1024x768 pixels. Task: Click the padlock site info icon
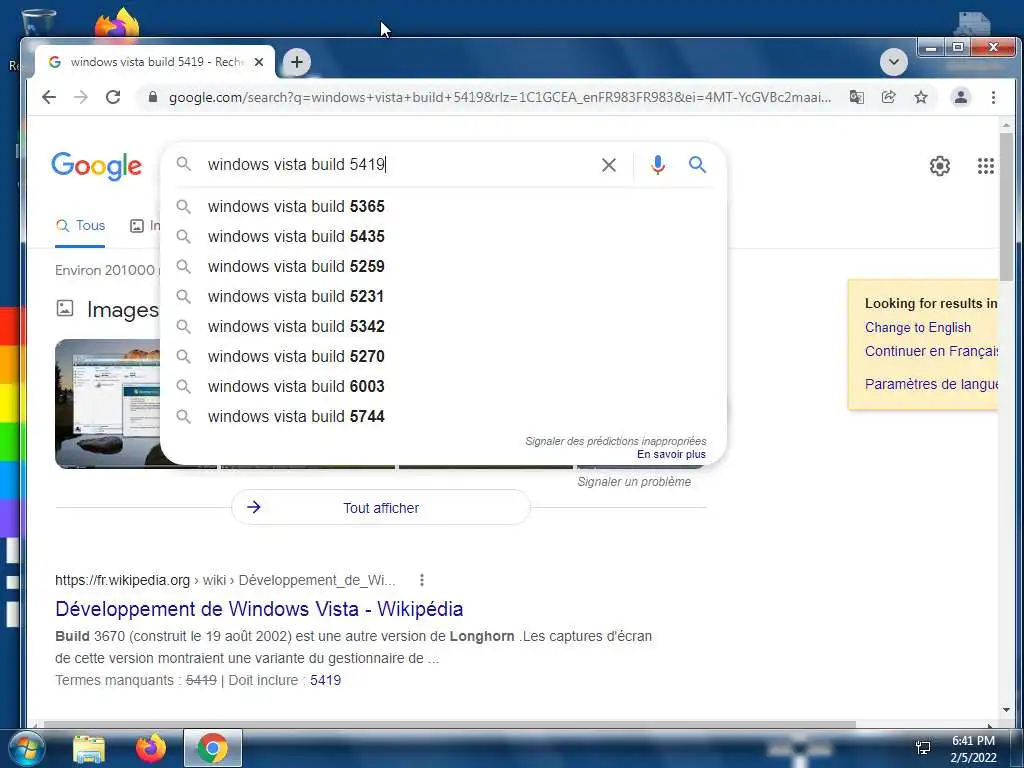[x=153, y=97]
